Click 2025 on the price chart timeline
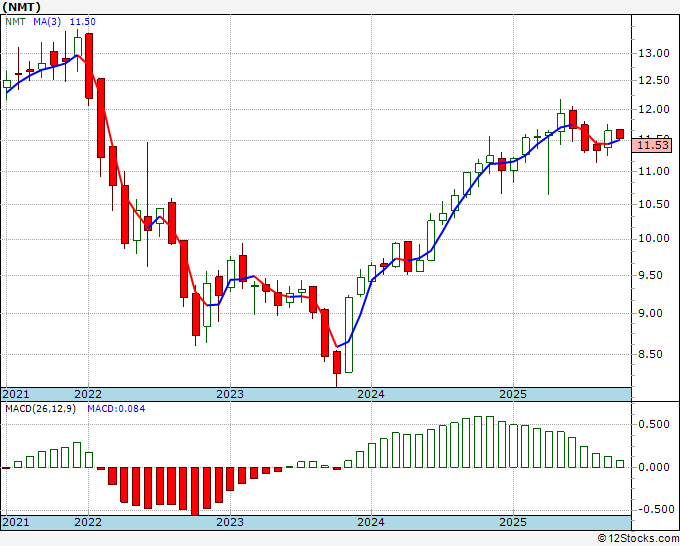This screenshot has width=680, height=546. pyautogui.click(x=513, y=394)
